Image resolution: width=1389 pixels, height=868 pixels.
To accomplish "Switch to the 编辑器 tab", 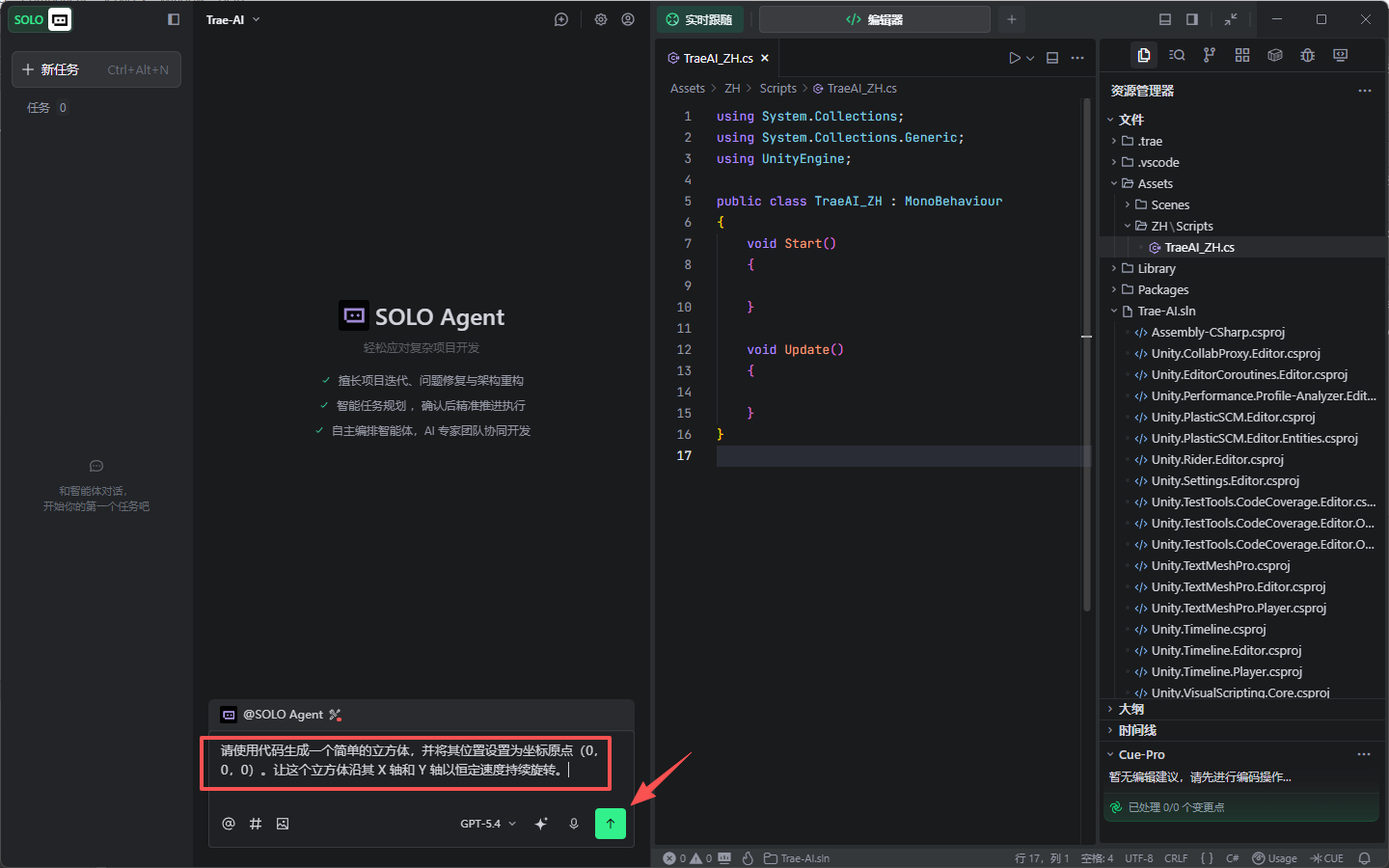I will tap(875, 19).
